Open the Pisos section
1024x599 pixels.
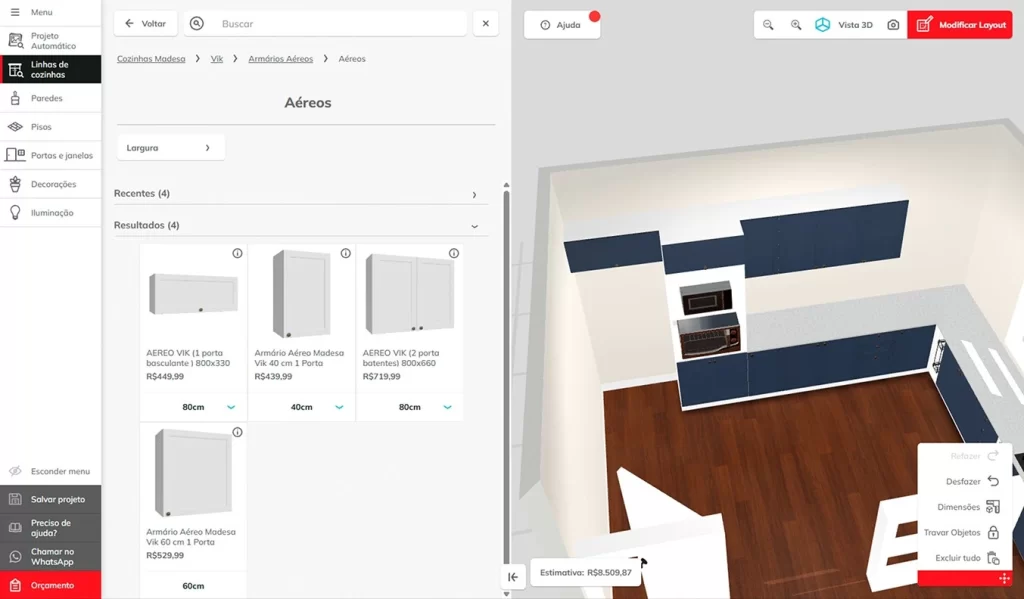pos(50,127)
